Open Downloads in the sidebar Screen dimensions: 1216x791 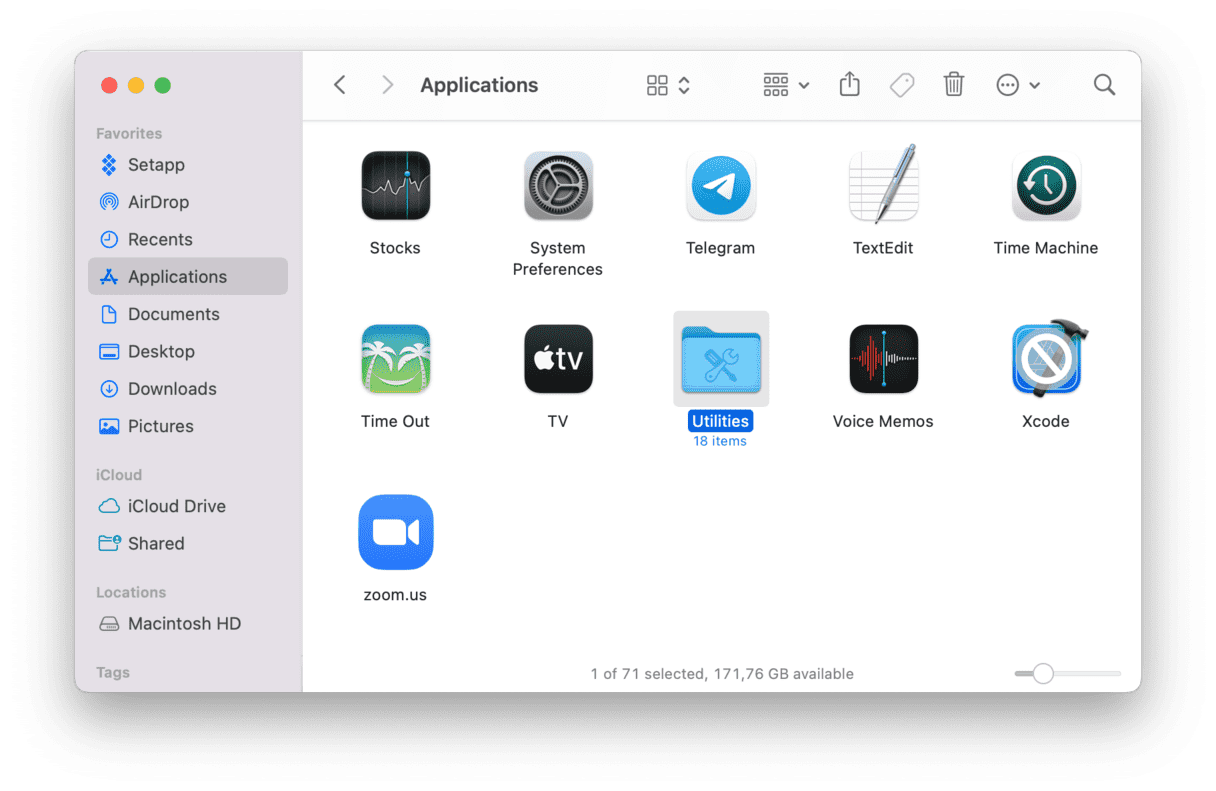point(172,389)
